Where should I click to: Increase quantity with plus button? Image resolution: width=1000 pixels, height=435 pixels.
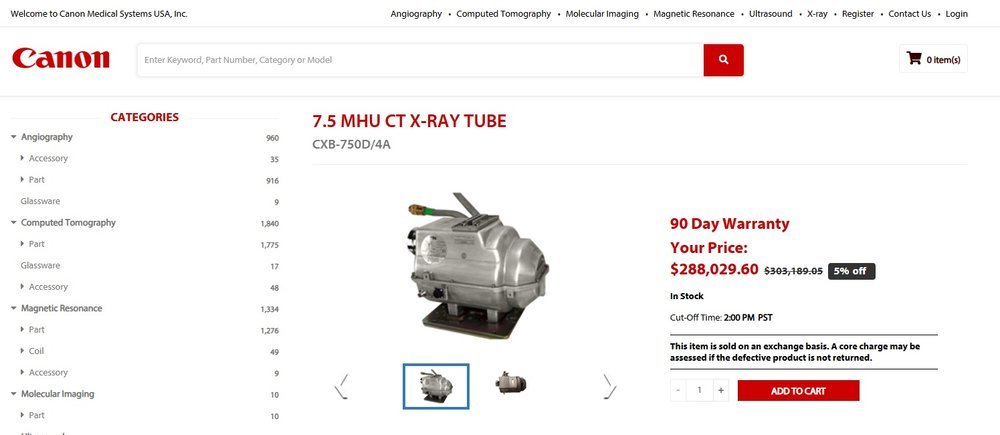(x=721, y=390)
